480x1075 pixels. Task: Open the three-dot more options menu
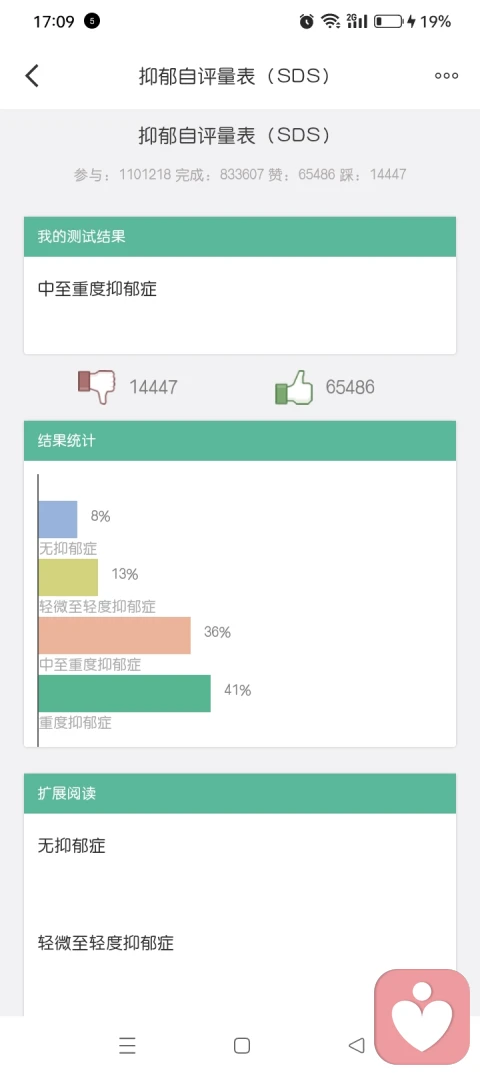point(446,76)
